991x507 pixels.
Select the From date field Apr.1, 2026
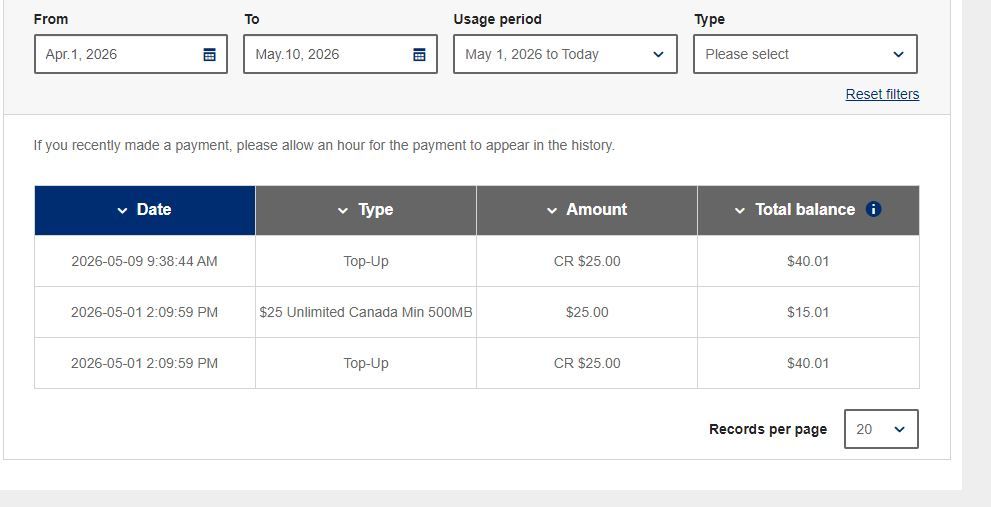(x=131, y=54)
